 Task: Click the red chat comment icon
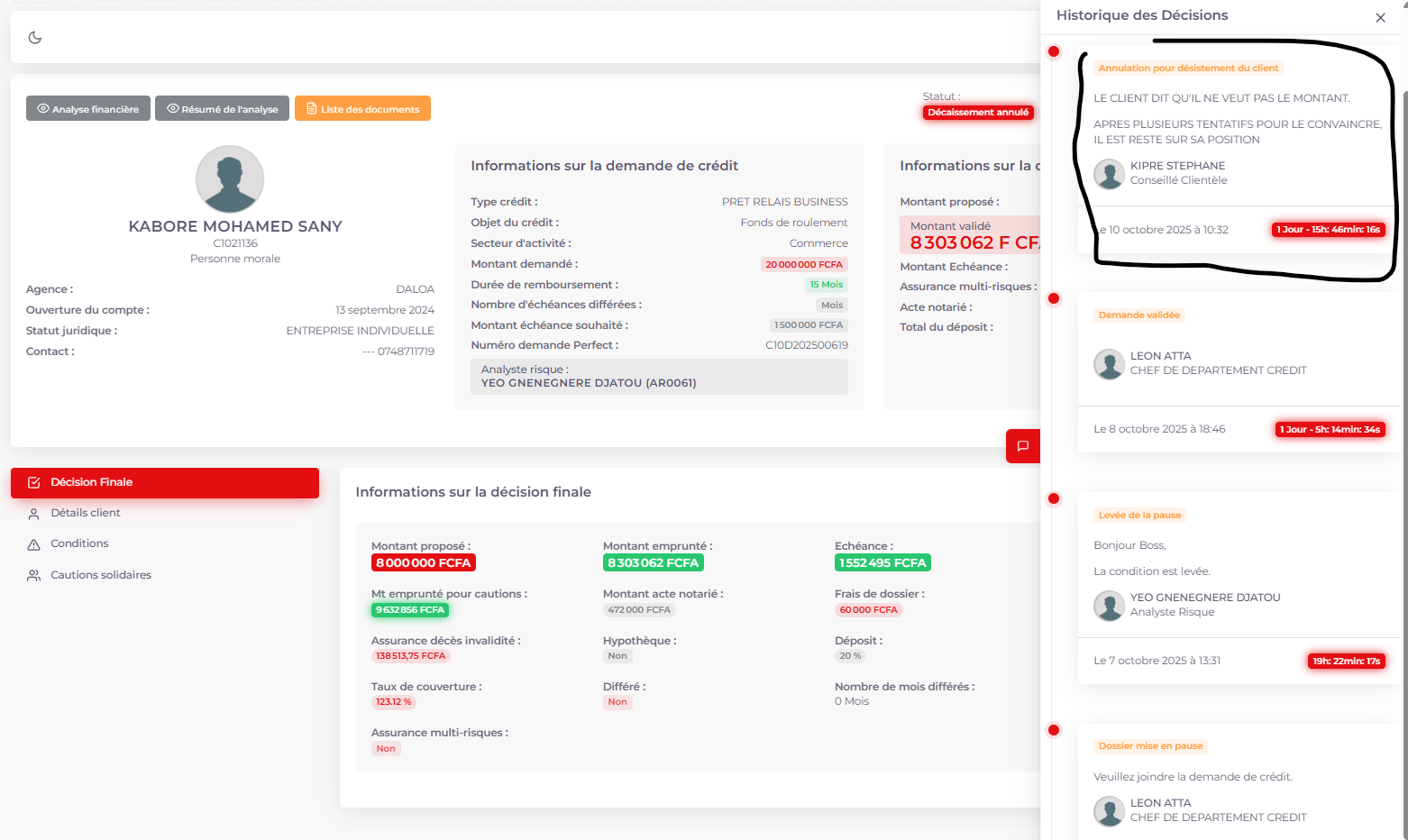[1023, 446]
